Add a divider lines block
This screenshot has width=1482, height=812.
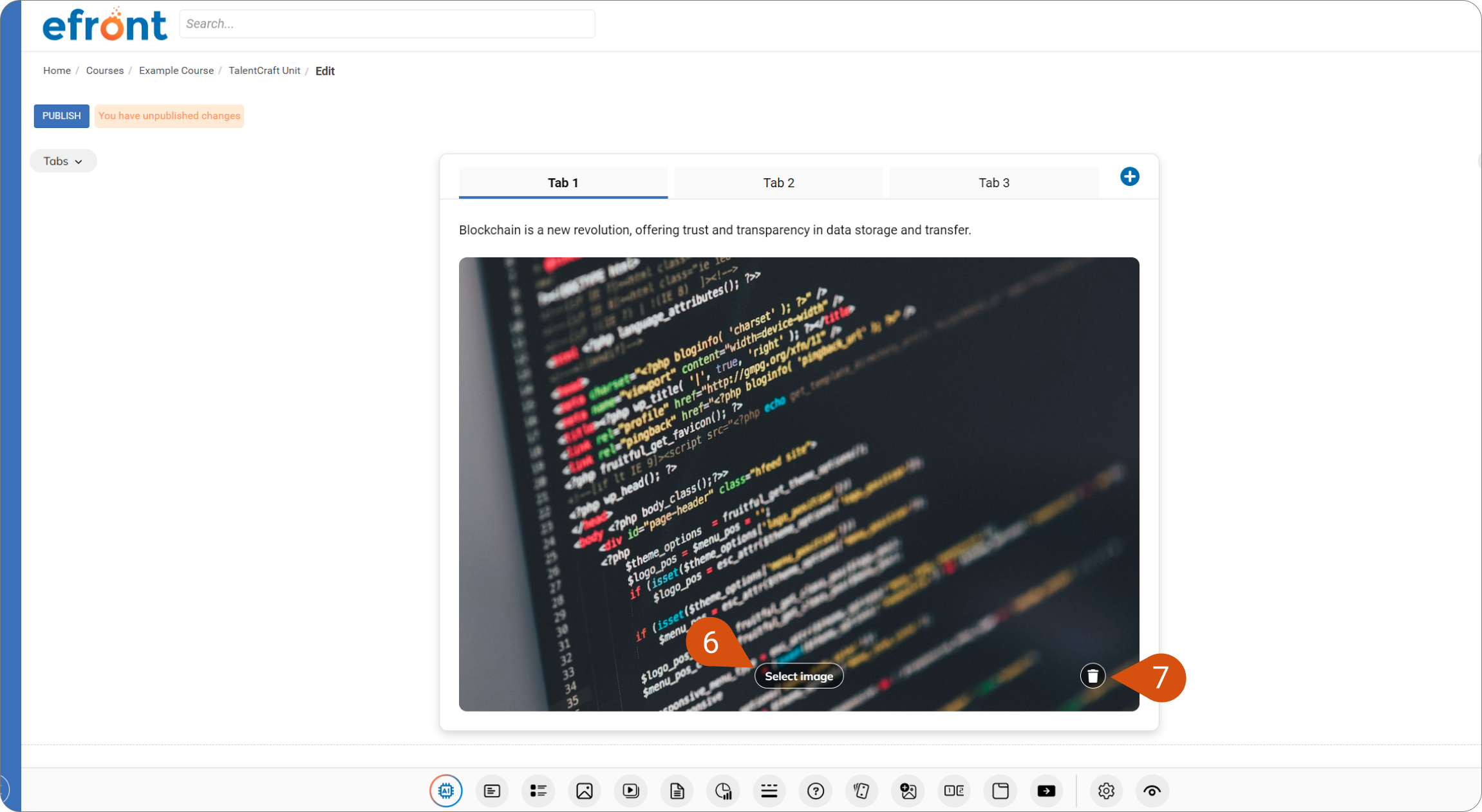[x=769, y=791]
